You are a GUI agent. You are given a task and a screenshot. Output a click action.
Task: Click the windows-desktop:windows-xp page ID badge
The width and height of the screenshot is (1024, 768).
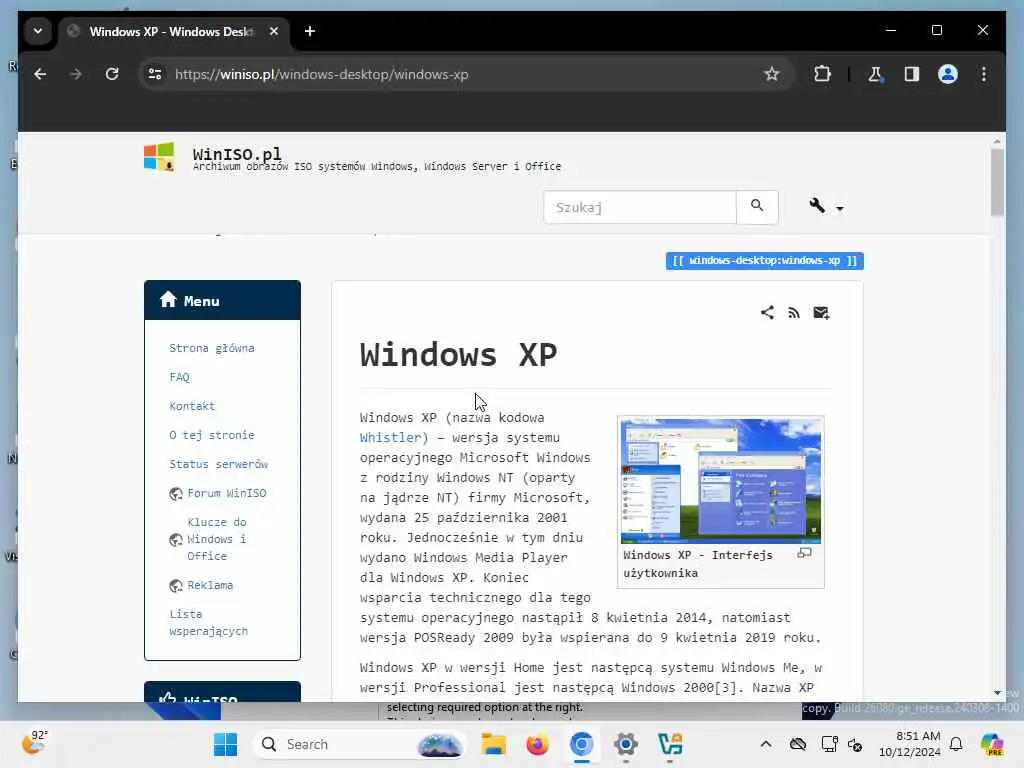pos(765,261)
